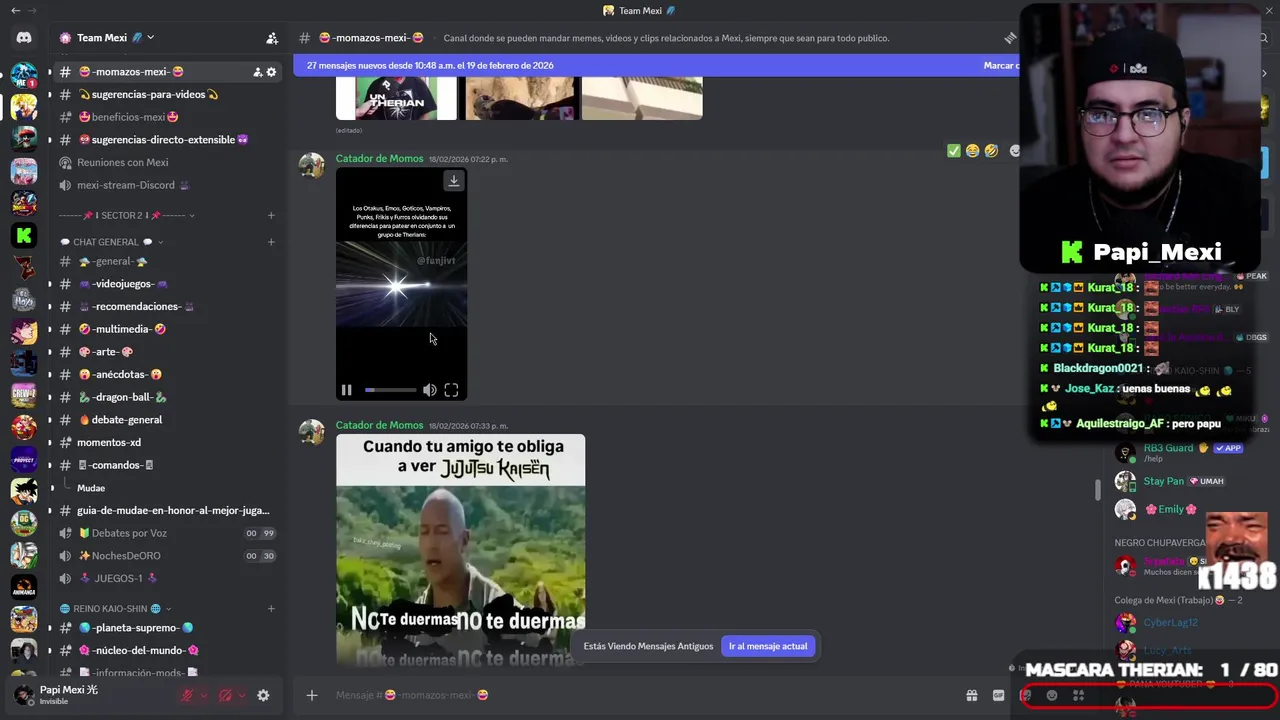This screenshot has width=1280, height=720.
Task: Open settings gear for momazos-mexi channel
Action: (271, 72)
